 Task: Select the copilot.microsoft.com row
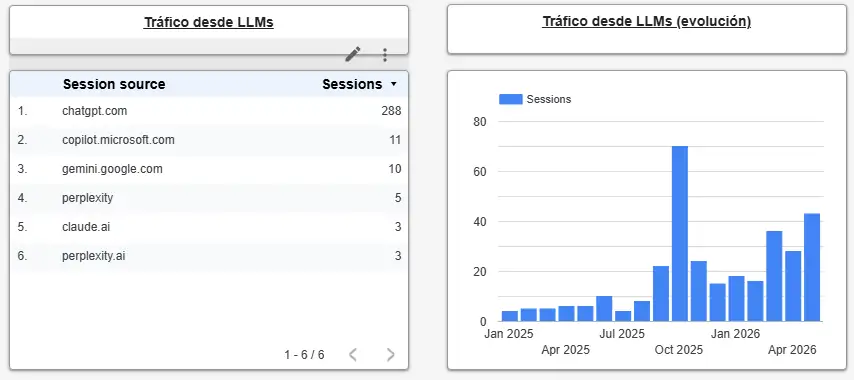(x=209, y=140)
